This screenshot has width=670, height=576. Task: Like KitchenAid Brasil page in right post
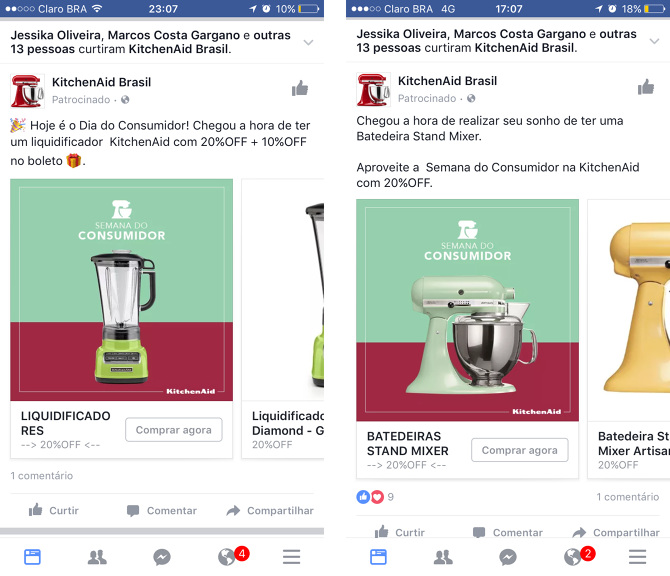point(646,87)
